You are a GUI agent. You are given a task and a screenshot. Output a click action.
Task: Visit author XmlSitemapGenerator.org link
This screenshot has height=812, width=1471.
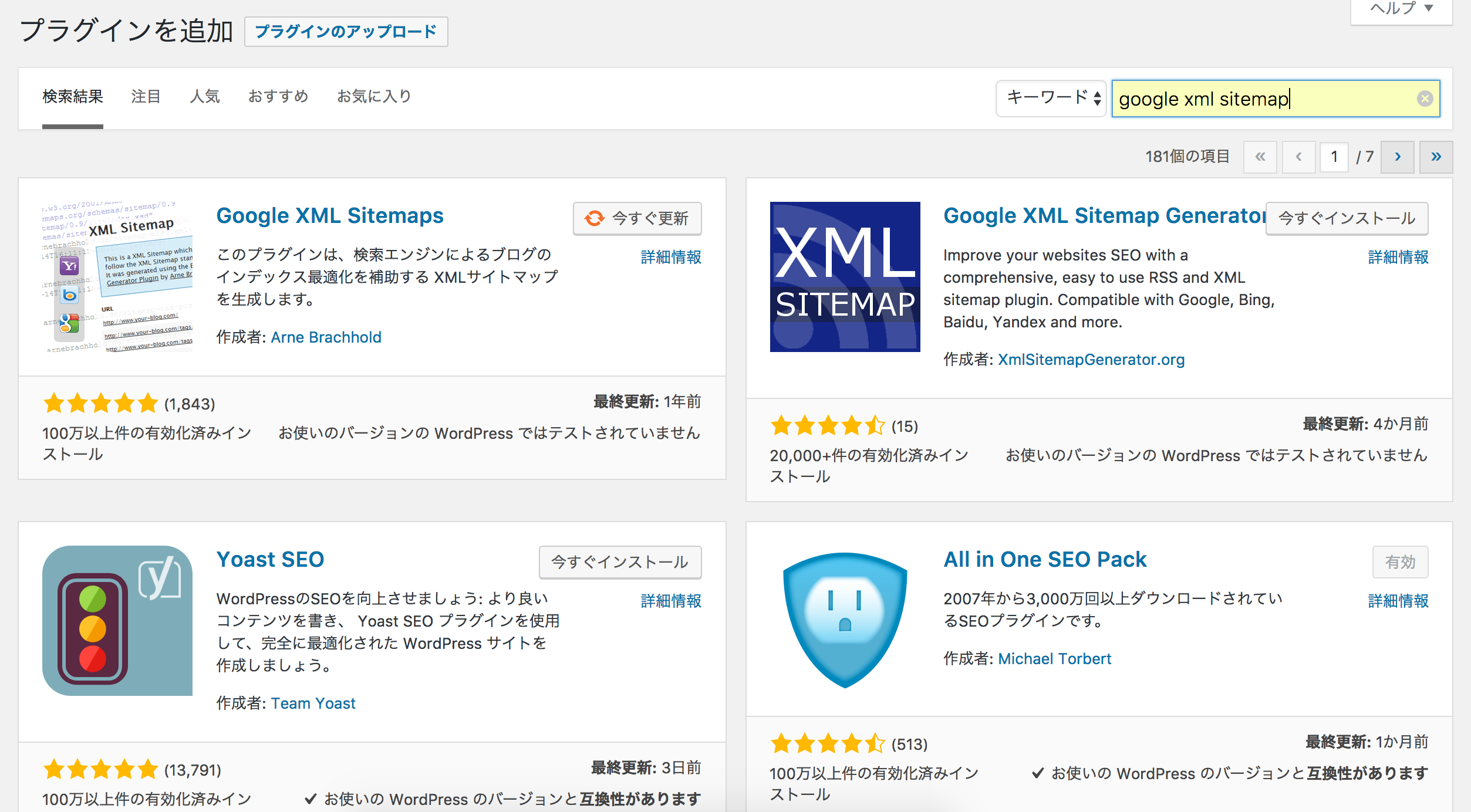(x=1091, y=360)
